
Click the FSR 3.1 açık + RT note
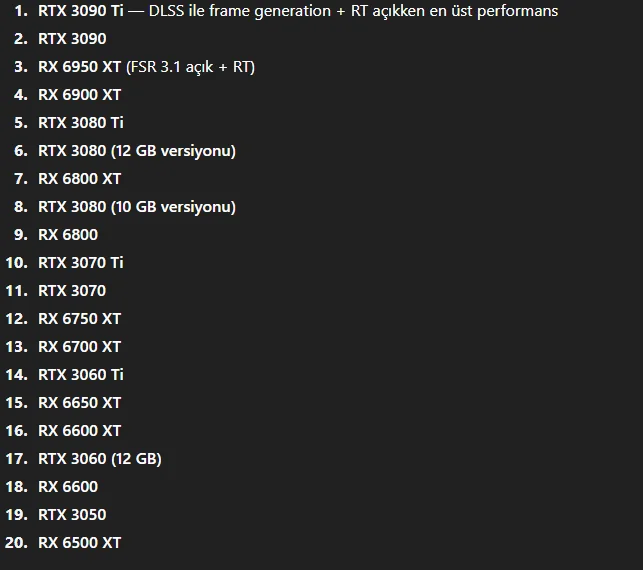coord(191,67)
